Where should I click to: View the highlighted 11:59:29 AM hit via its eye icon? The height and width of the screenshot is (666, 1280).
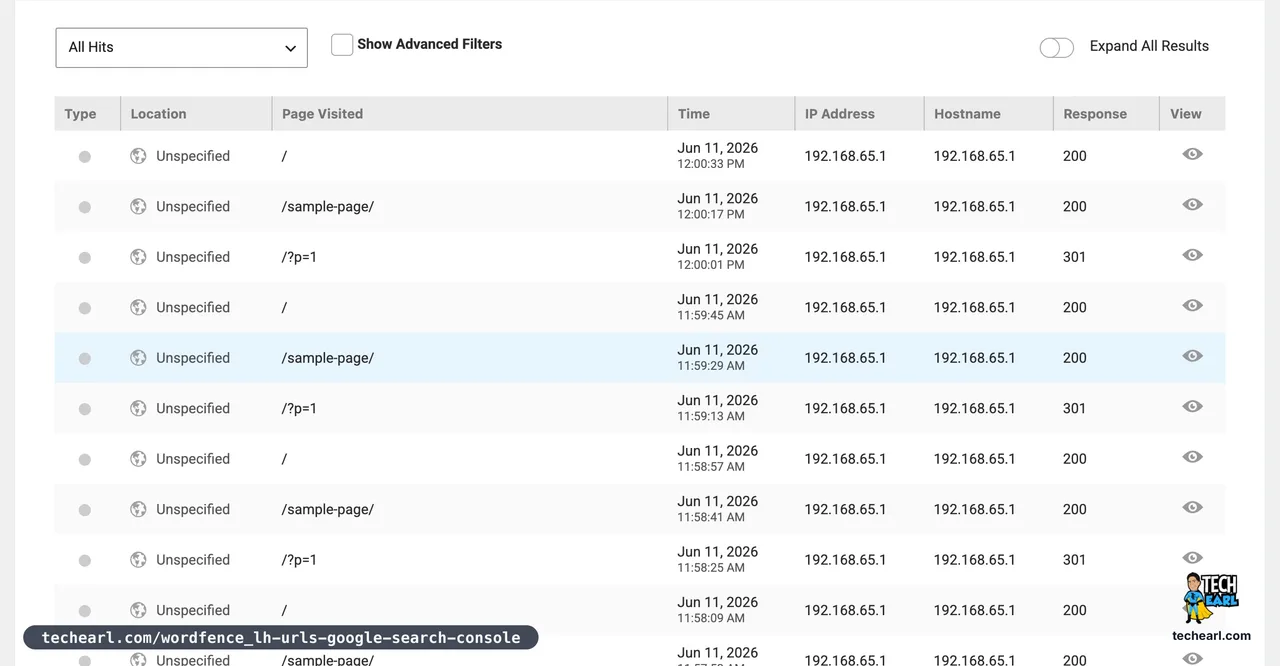pyautogui.click(x=1192, y=356)
